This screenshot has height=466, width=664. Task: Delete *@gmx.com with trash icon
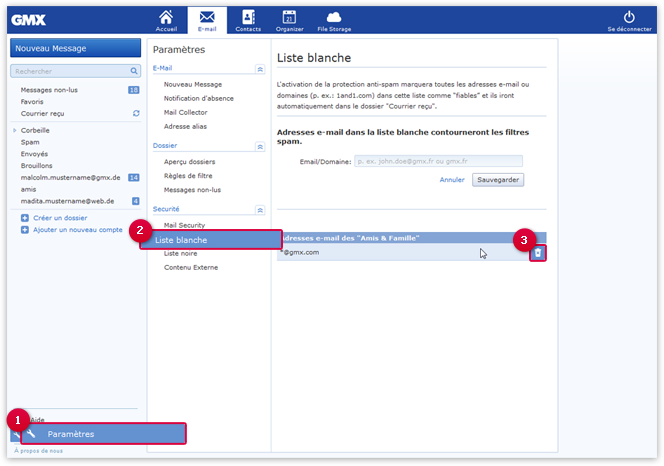[x=538, y=253]
